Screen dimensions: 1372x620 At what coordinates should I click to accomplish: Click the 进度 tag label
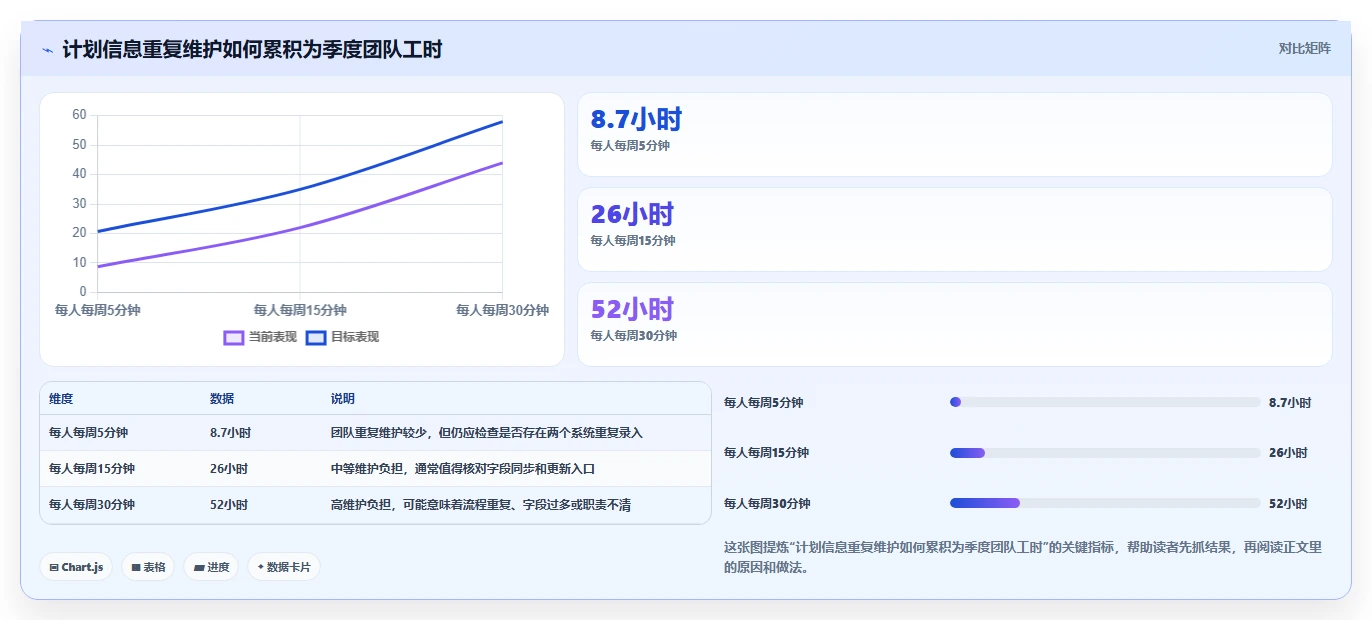[218, 567]
